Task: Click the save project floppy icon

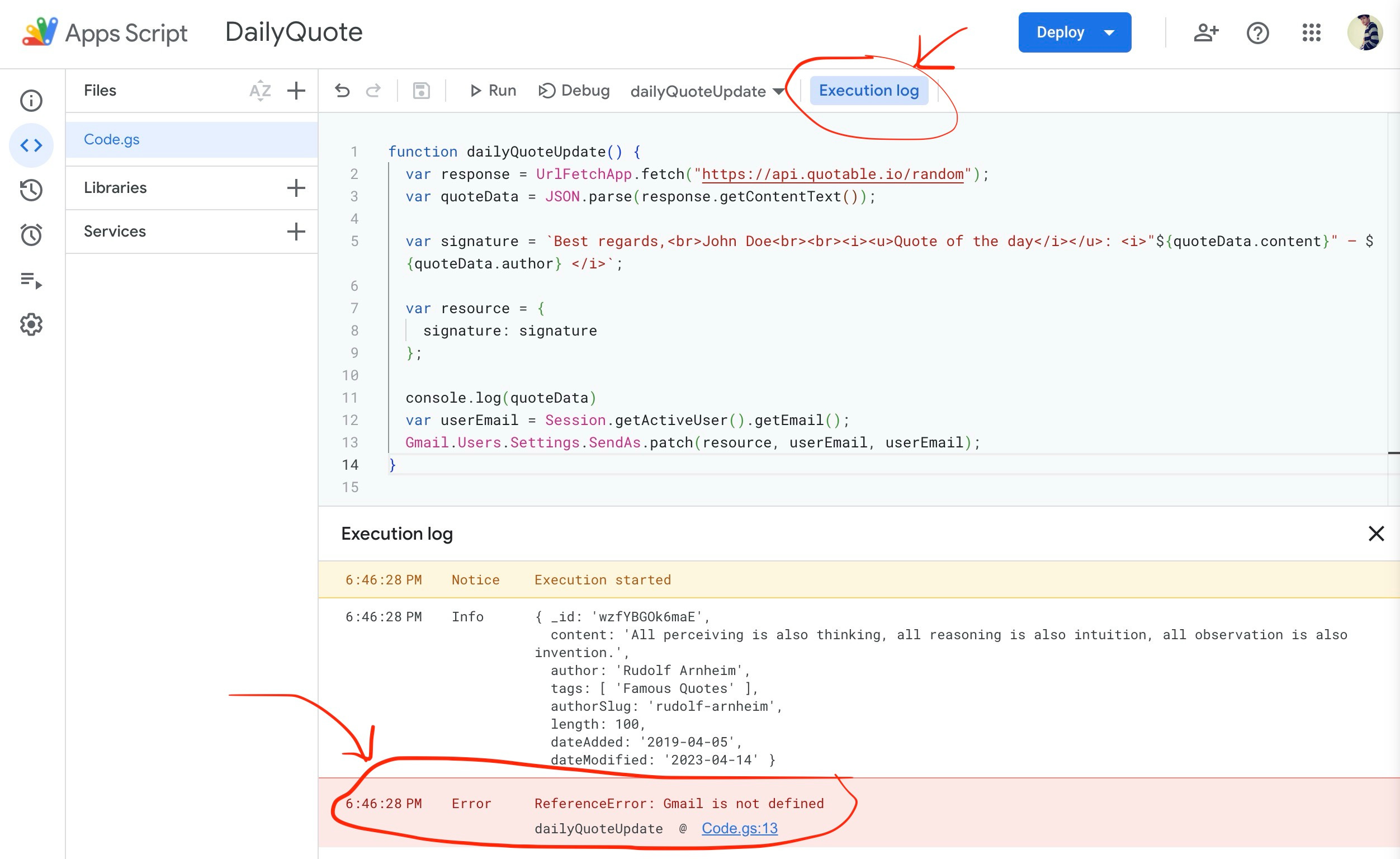Action: pos(421,91)
